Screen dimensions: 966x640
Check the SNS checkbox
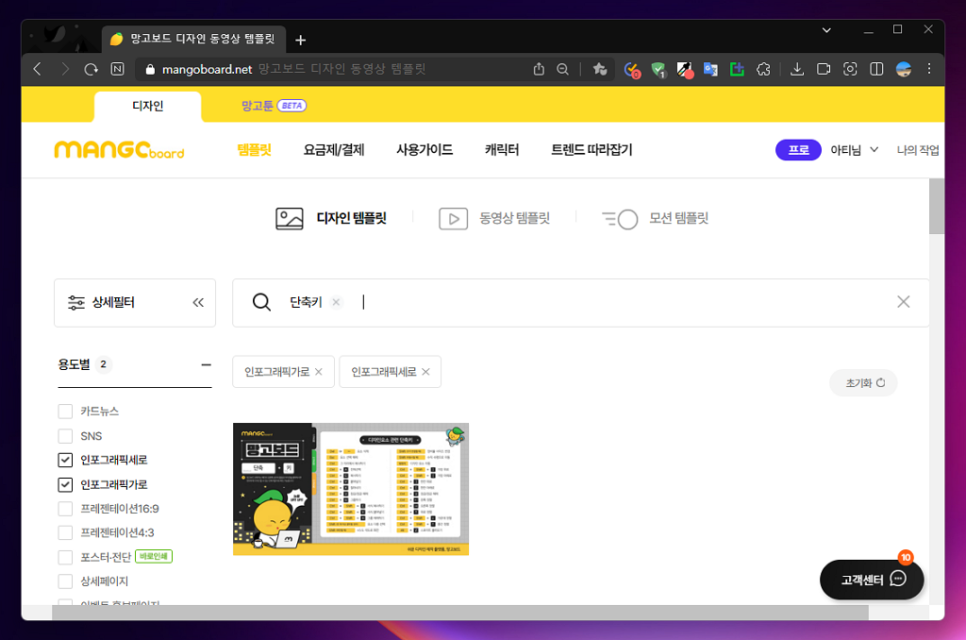(65, 436)
